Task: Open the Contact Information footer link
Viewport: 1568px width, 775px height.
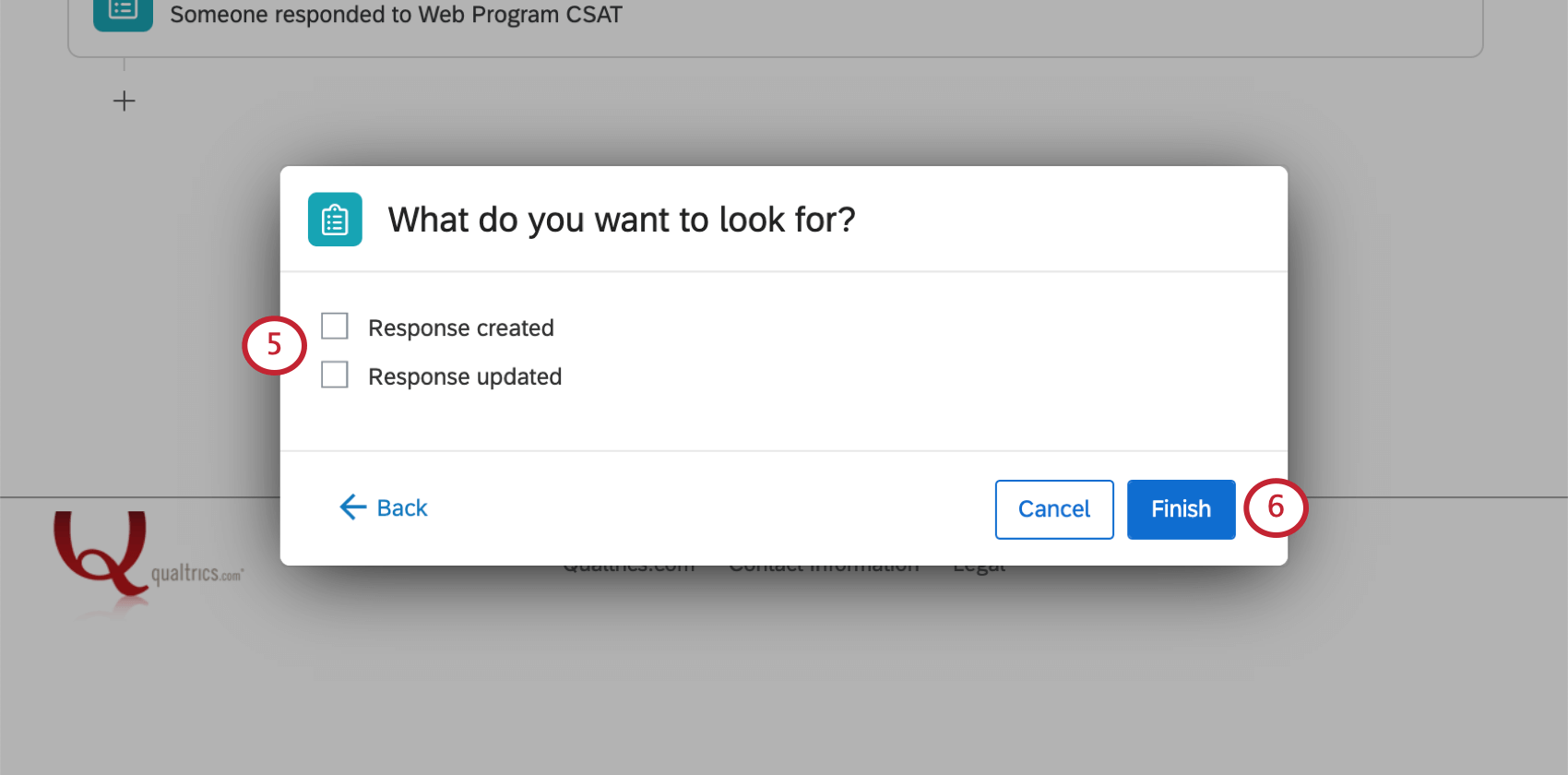Action: (x=824, y=566)
